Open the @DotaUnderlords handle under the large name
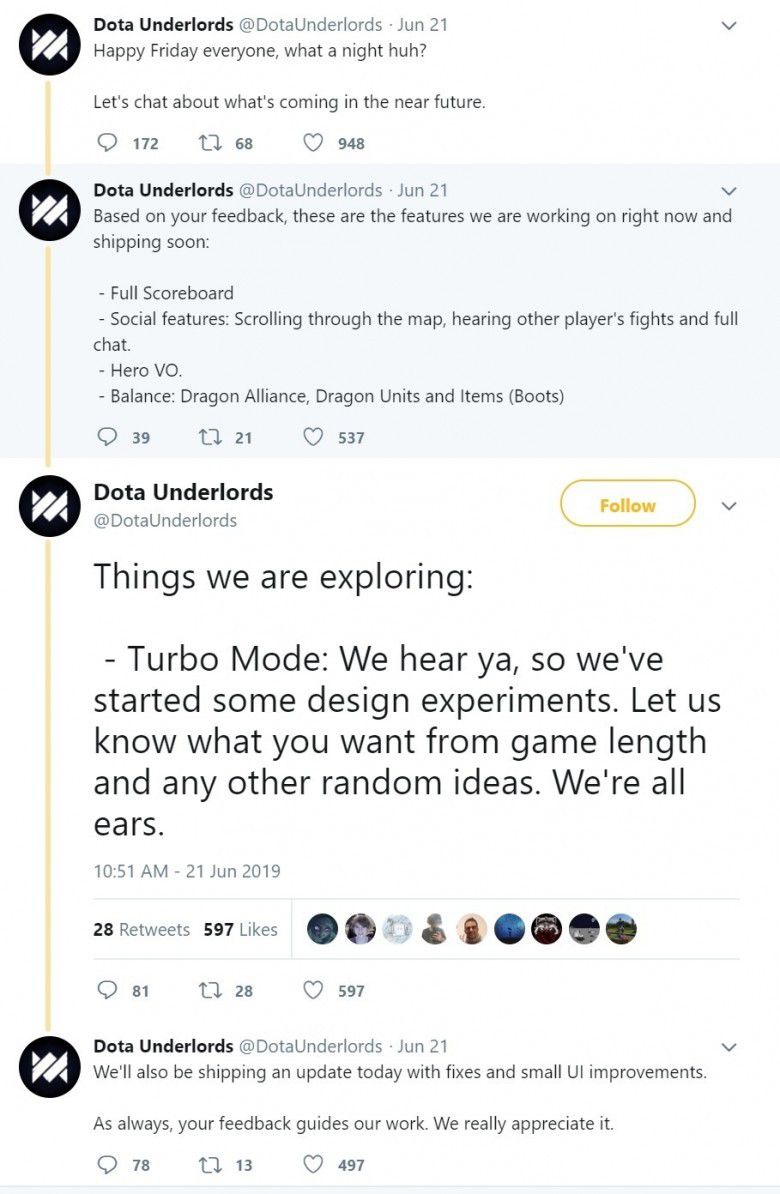780x1194 pixels. [165, 520]
